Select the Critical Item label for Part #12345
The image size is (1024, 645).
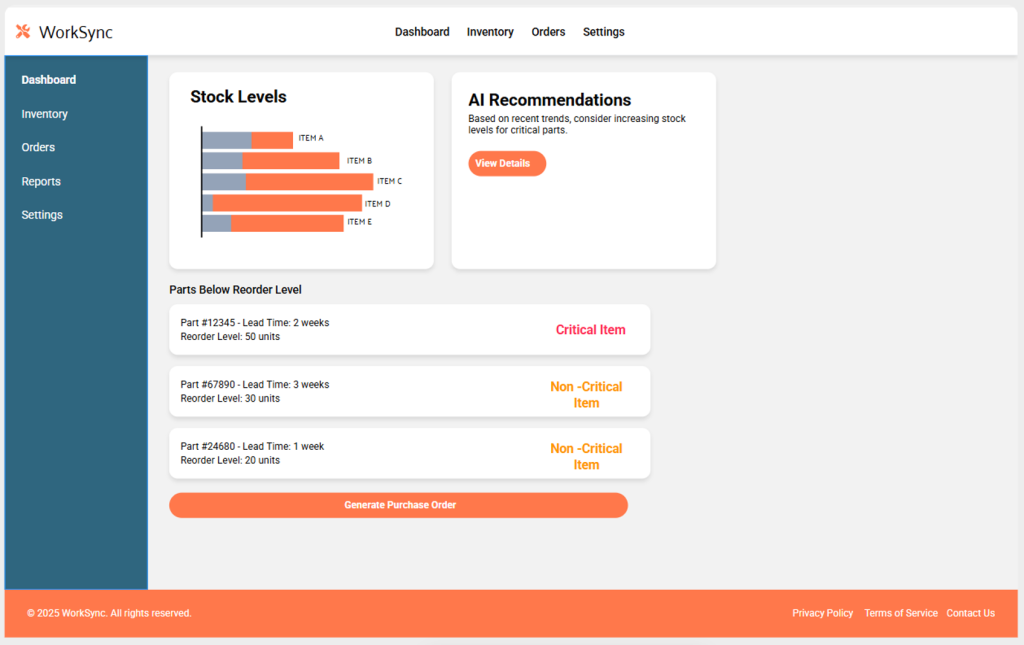[590, 329]
